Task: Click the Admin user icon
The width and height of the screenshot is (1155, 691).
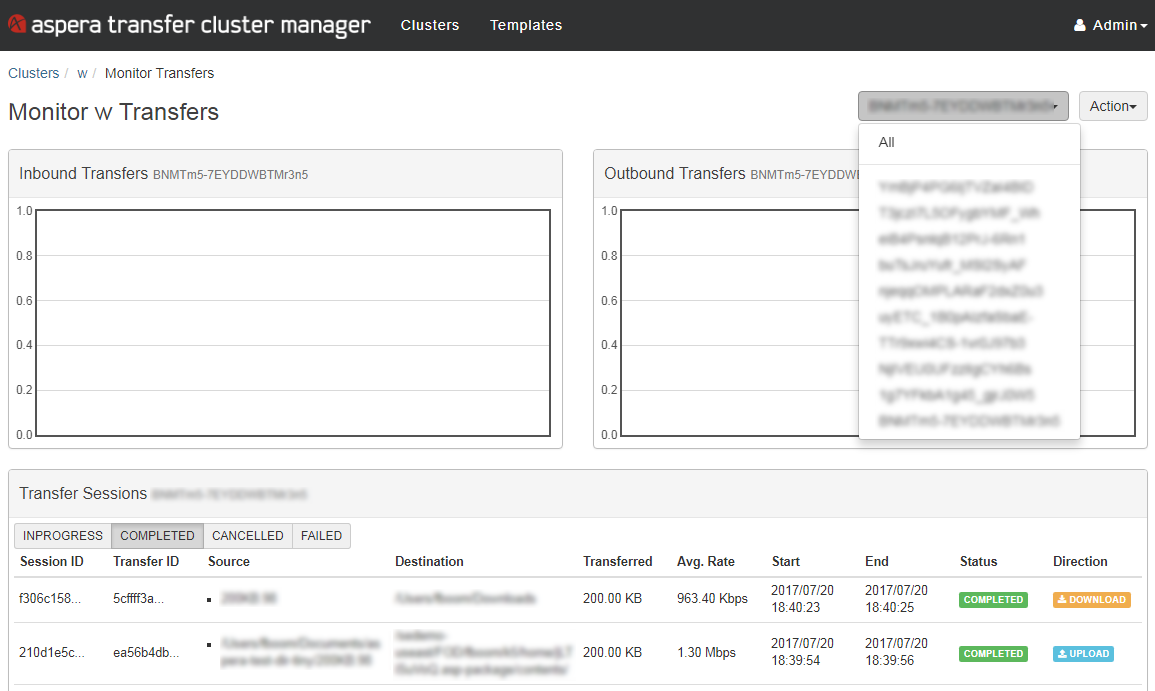Action: click(x=1080, y=26)
